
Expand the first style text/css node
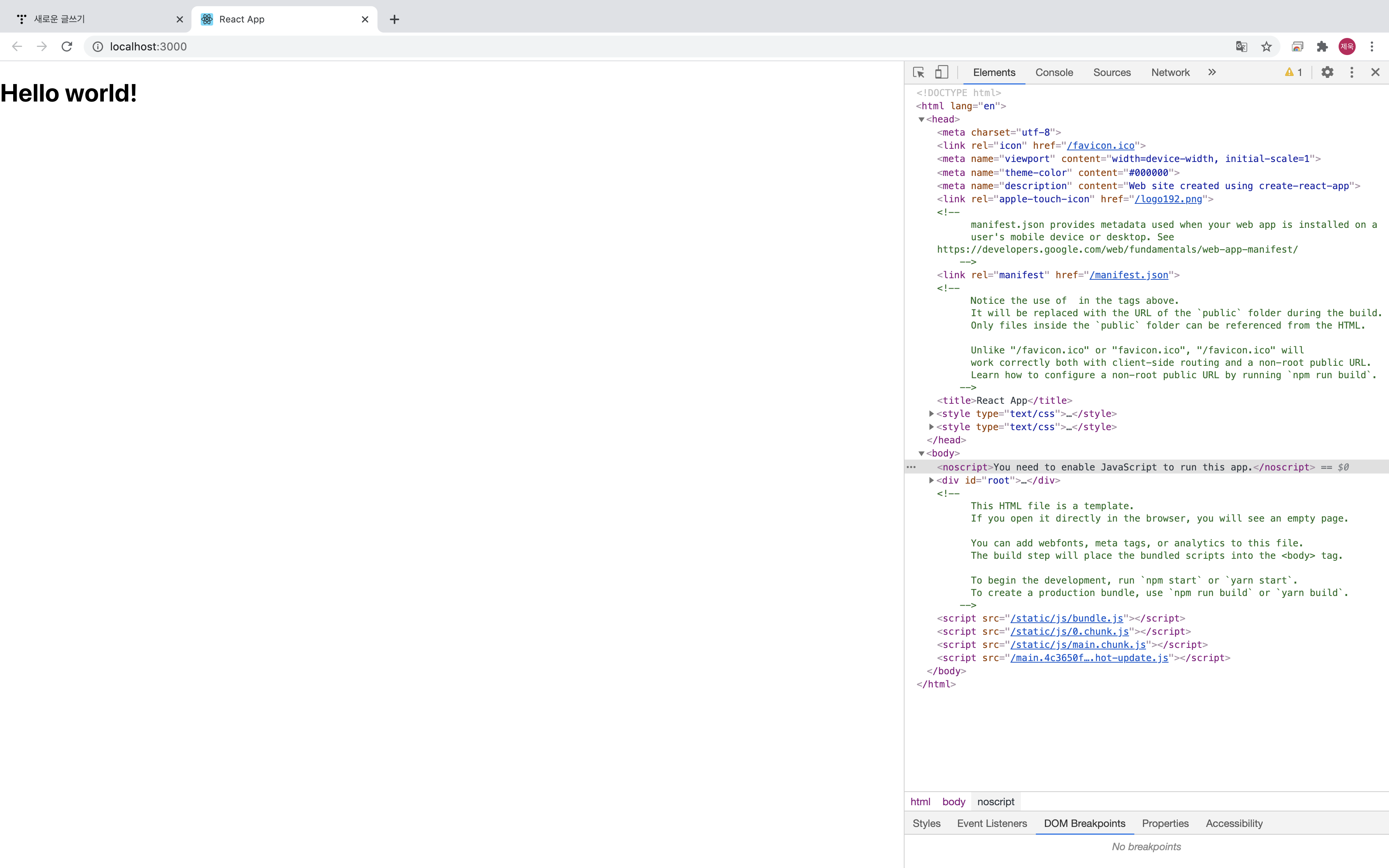coord(932,414)
